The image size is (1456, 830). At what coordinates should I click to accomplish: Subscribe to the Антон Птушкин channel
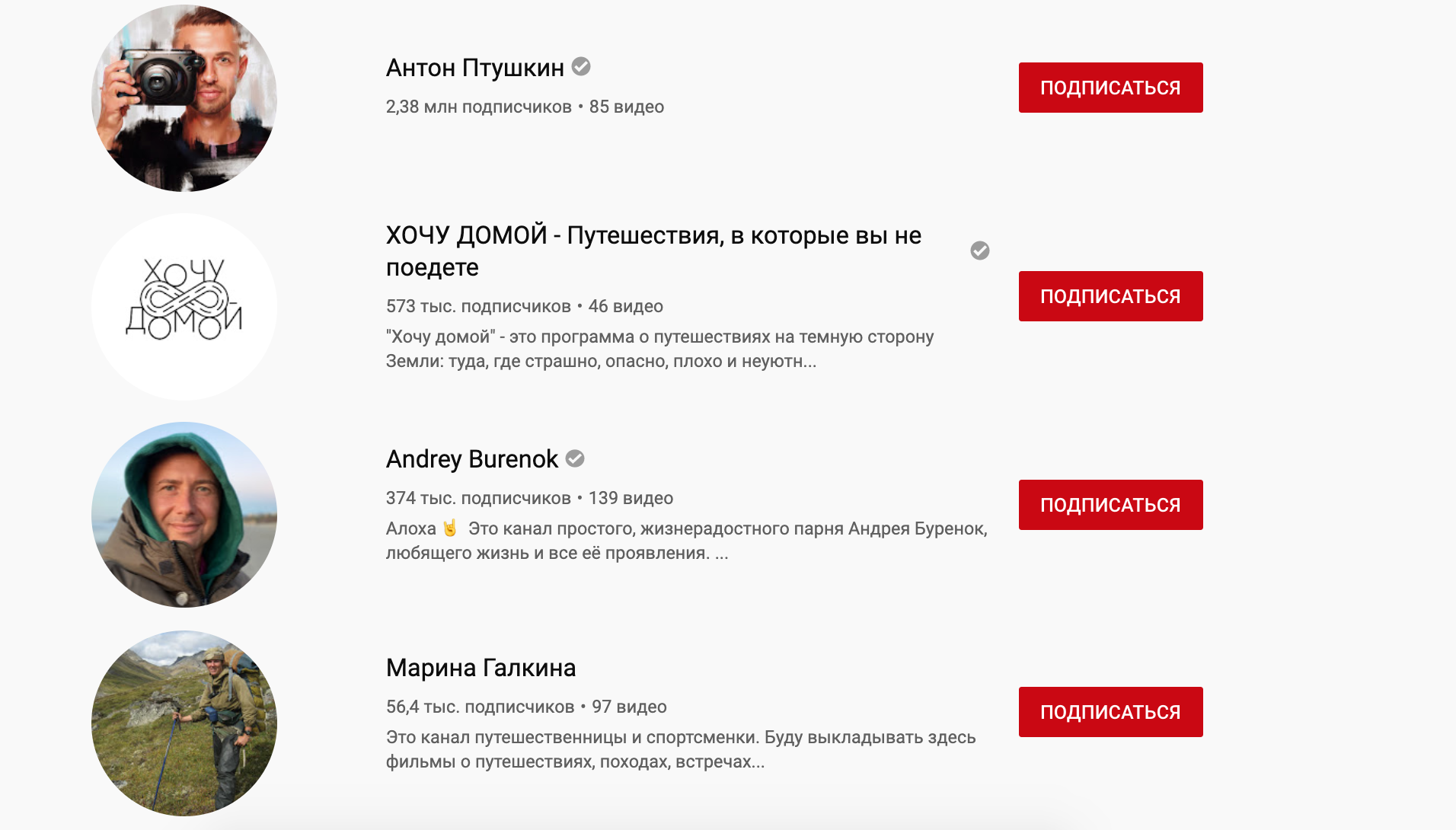[1110, 88]
